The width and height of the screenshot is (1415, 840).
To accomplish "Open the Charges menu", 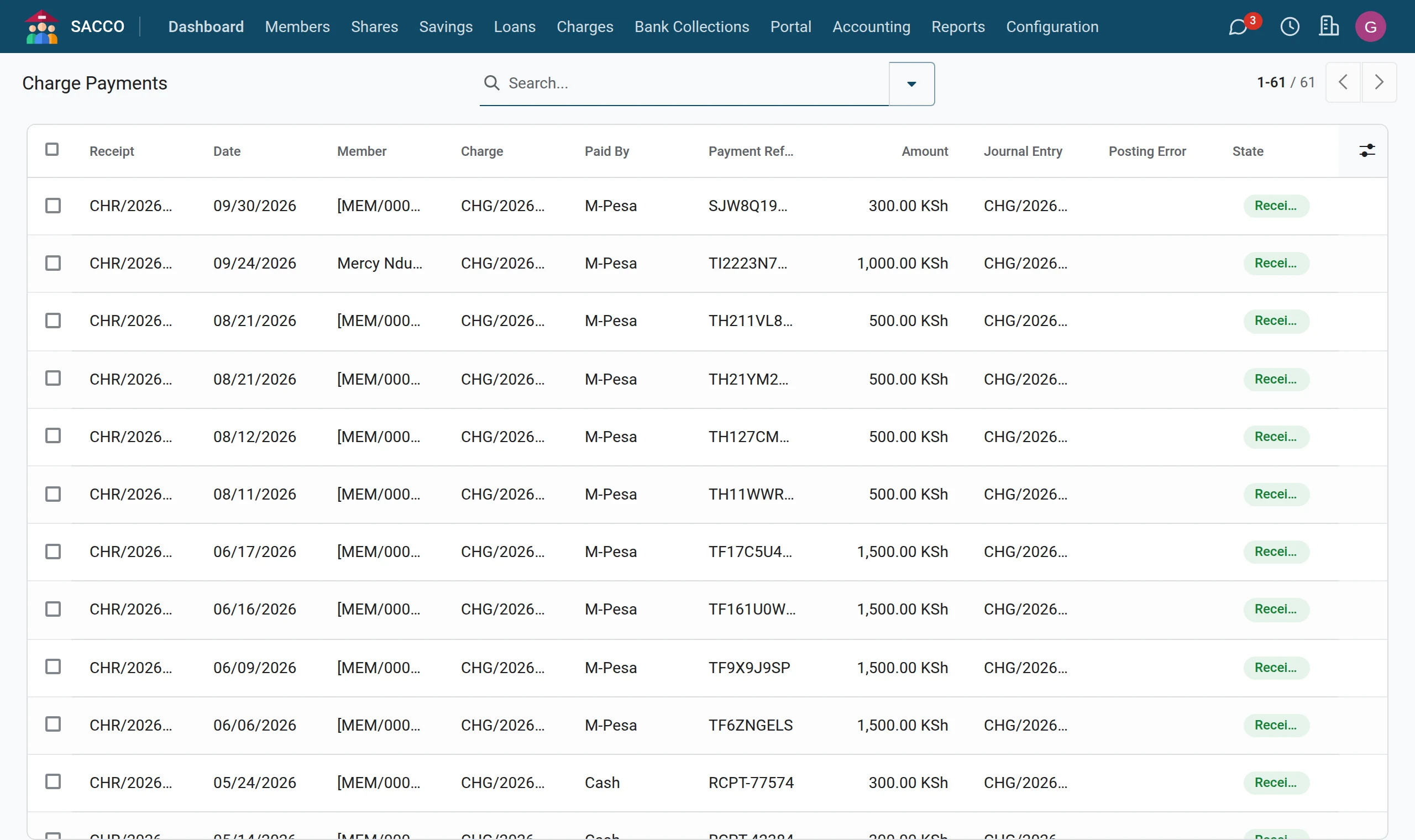I will [x=585, y=27].
